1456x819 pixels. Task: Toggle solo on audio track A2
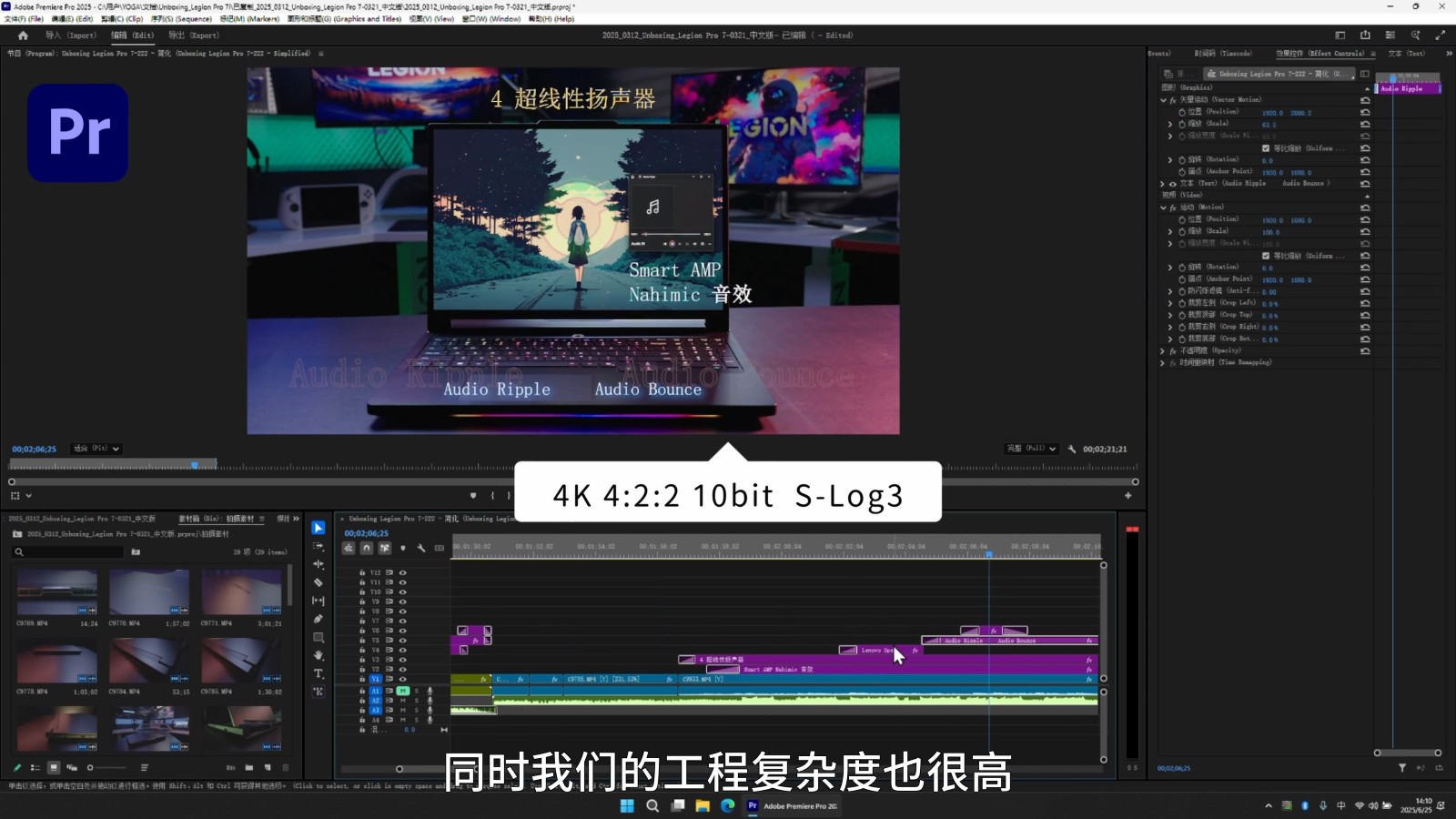[417, 701]
